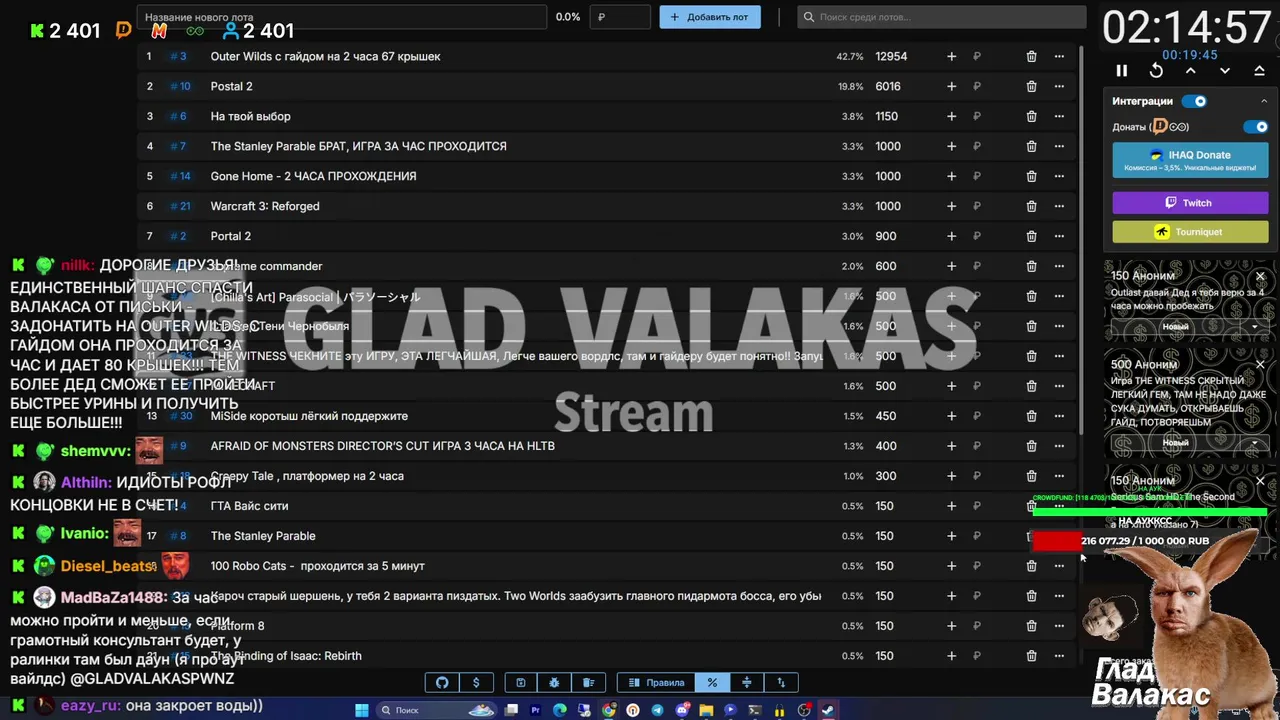Delete the Portal 2 lot
1280x720 pixels.
click(x=1031, y=237)
